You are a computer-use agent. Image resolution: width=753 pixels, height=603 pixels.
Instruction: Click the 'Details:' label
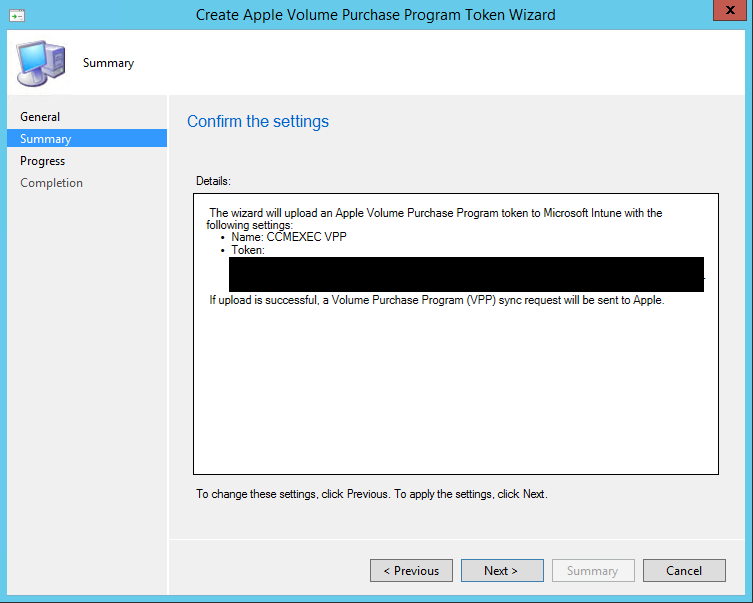click(213, 181)
